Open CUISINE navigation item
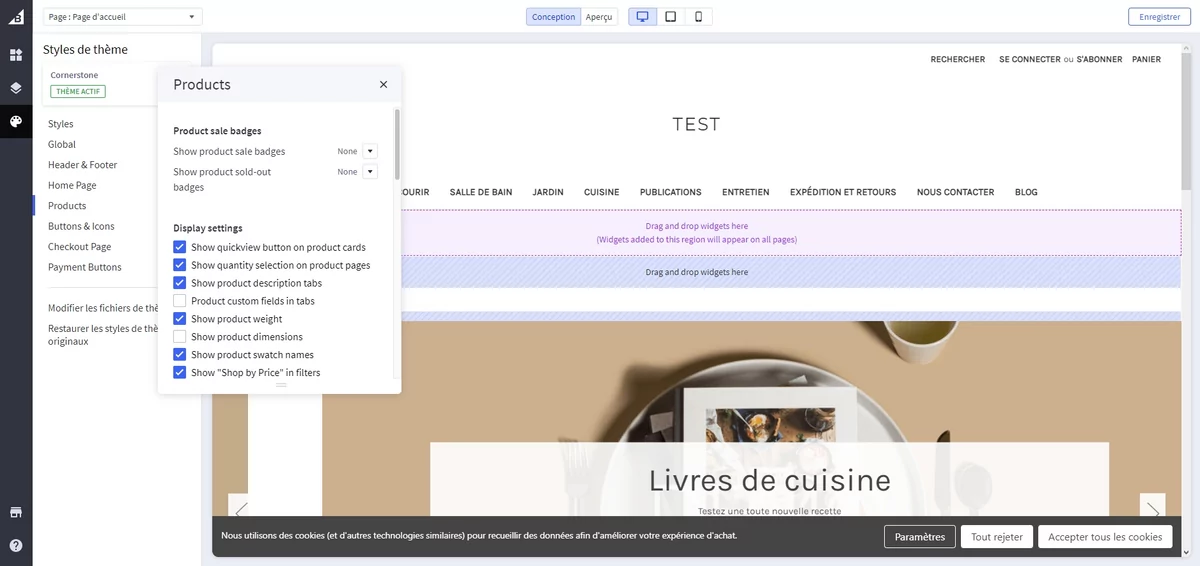Screen dimensions: 1200x566 pyautogui.click(x=602, y=192)
